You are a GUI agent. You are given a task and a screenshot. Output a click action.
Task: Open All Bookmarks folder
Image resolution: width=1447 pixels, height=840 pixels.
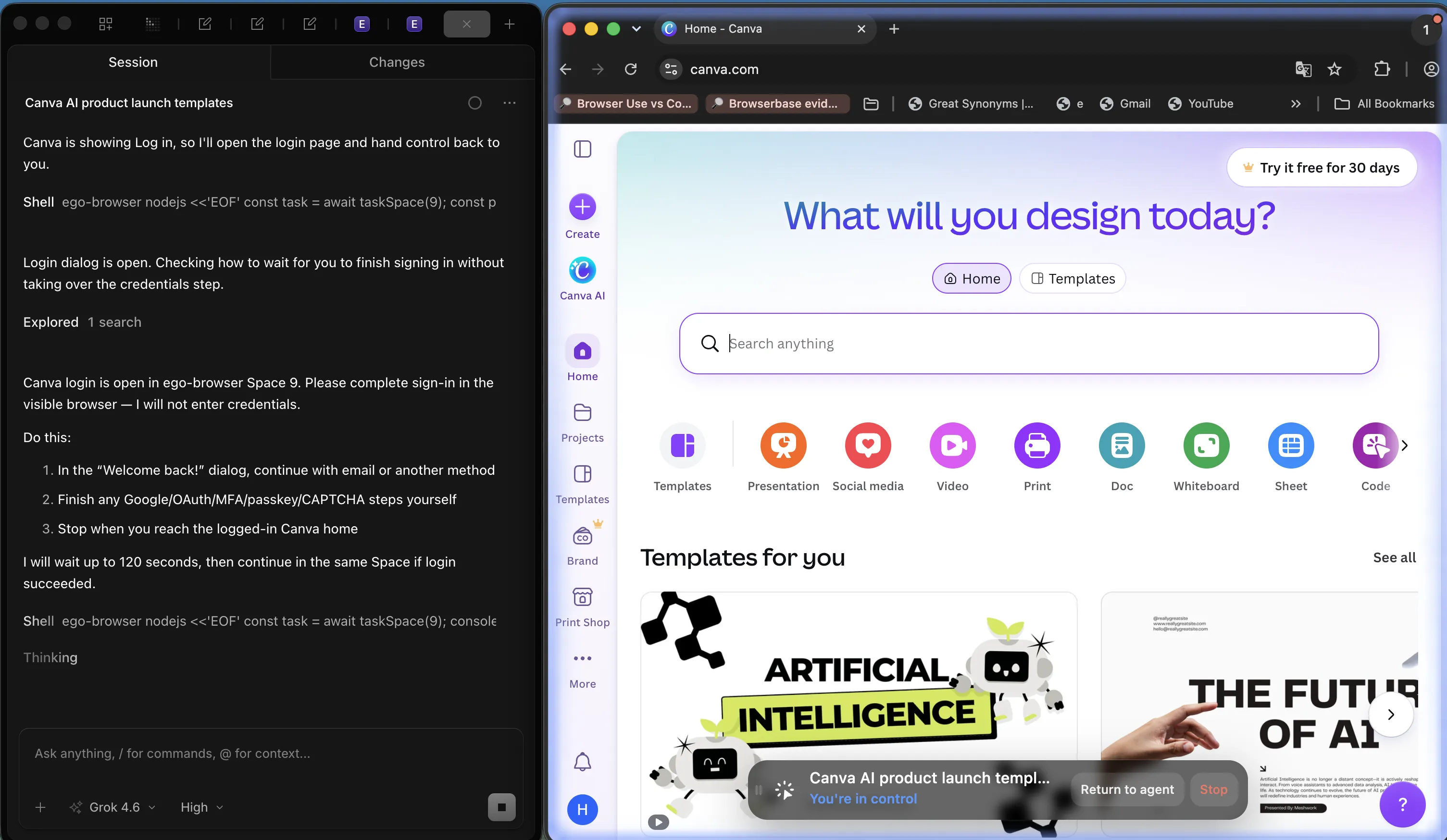coord(1384,104)
